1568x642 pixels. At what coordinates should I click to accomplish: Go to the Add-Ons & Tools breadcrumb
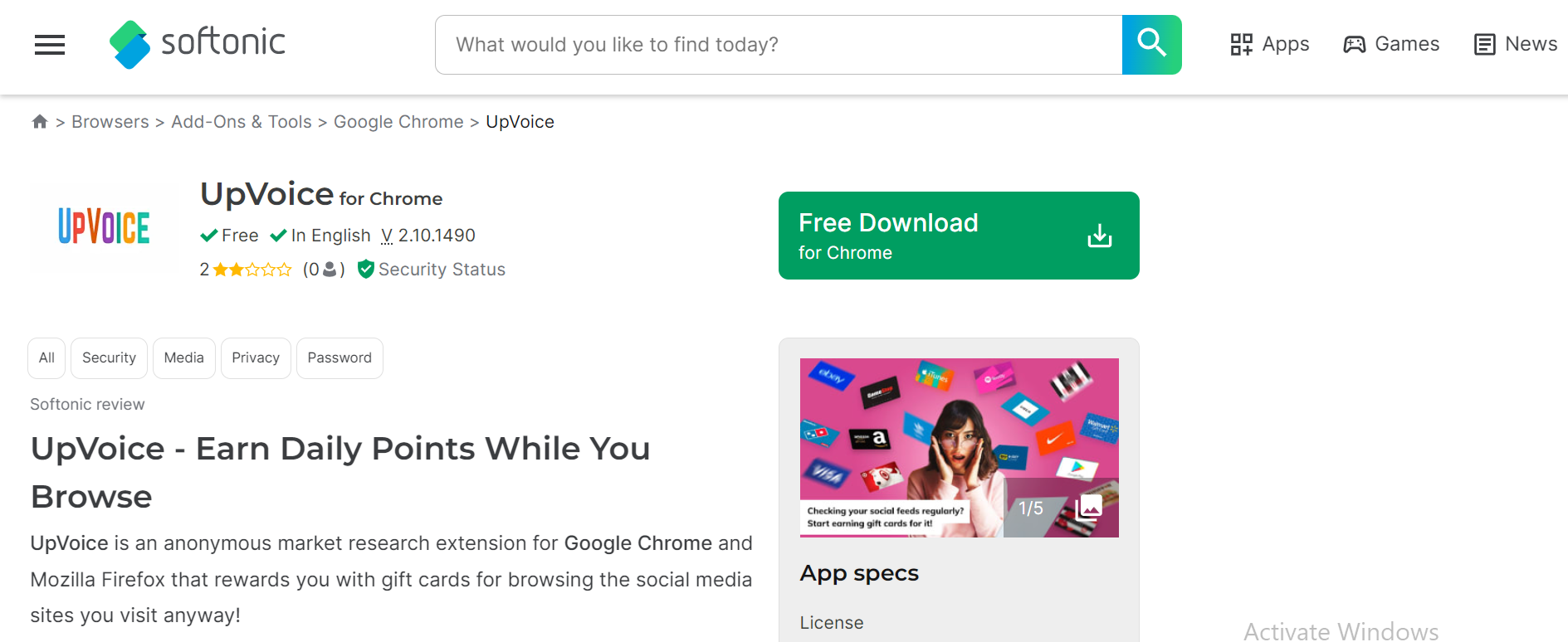point(242,122)
